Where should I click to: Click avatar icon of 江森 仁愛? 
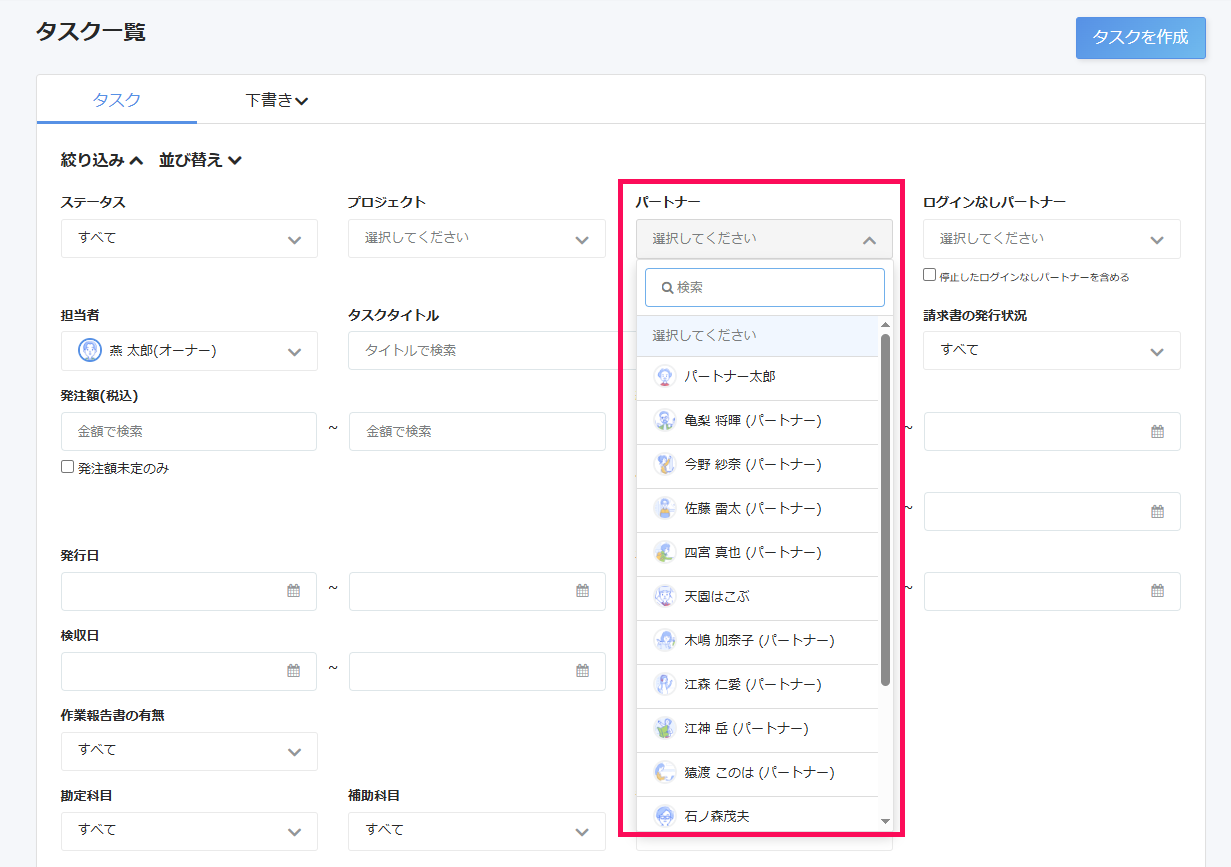[x=665, y=685]
